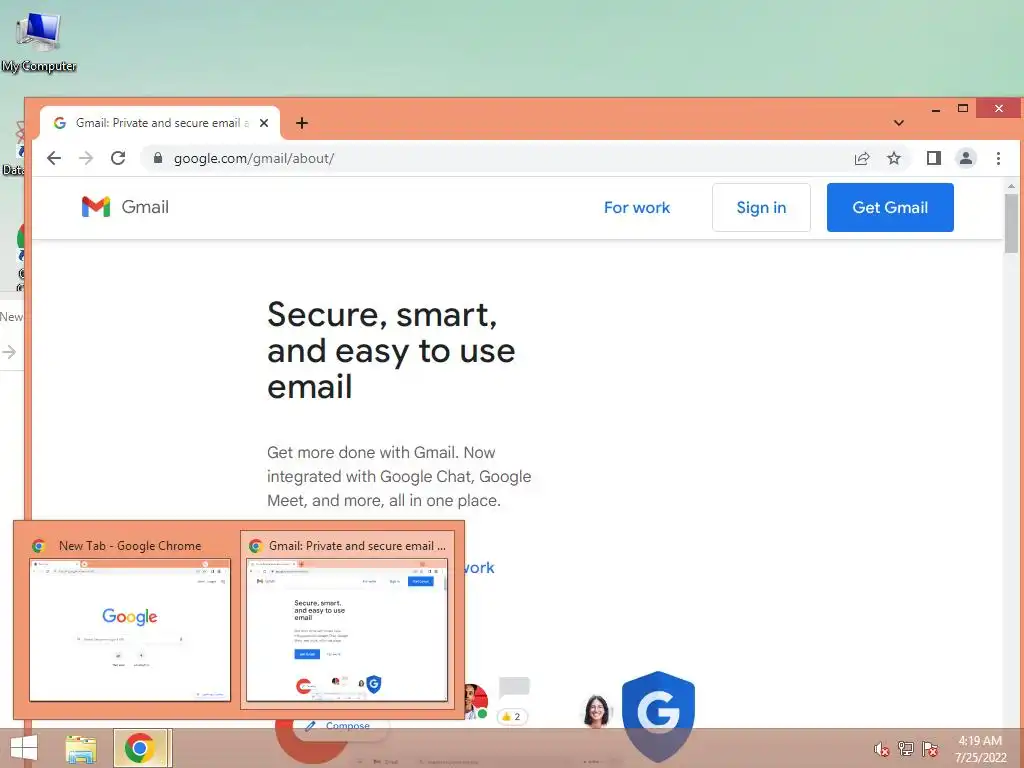Click the "Secure, smart, and easy to use email" heading

(x=391, y=351)
